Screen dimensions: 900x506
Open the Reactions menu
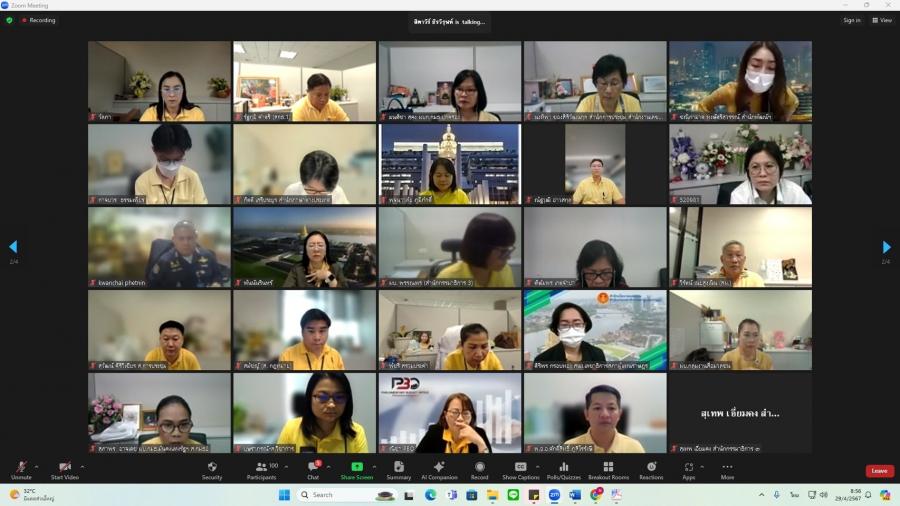click(x=651, y=469)
